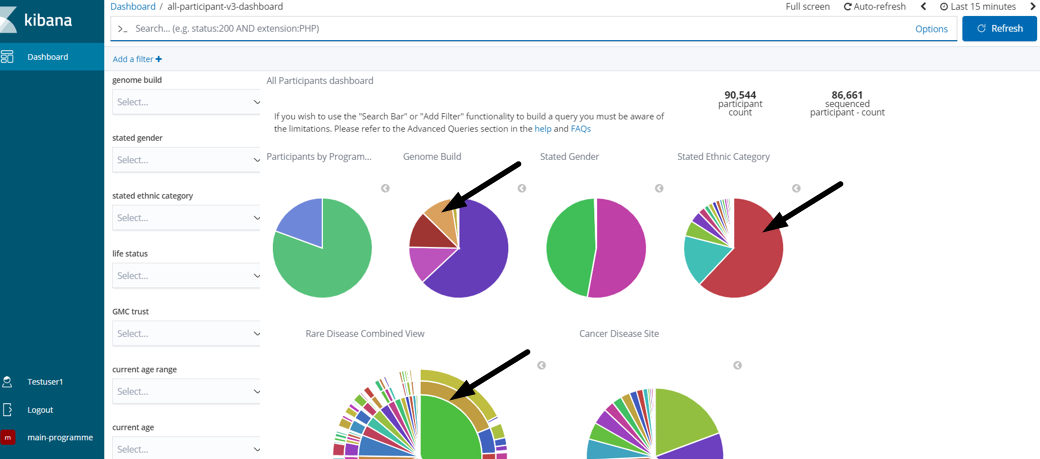Click the 86,661 sequenced participant count metric

coord(847,103)
